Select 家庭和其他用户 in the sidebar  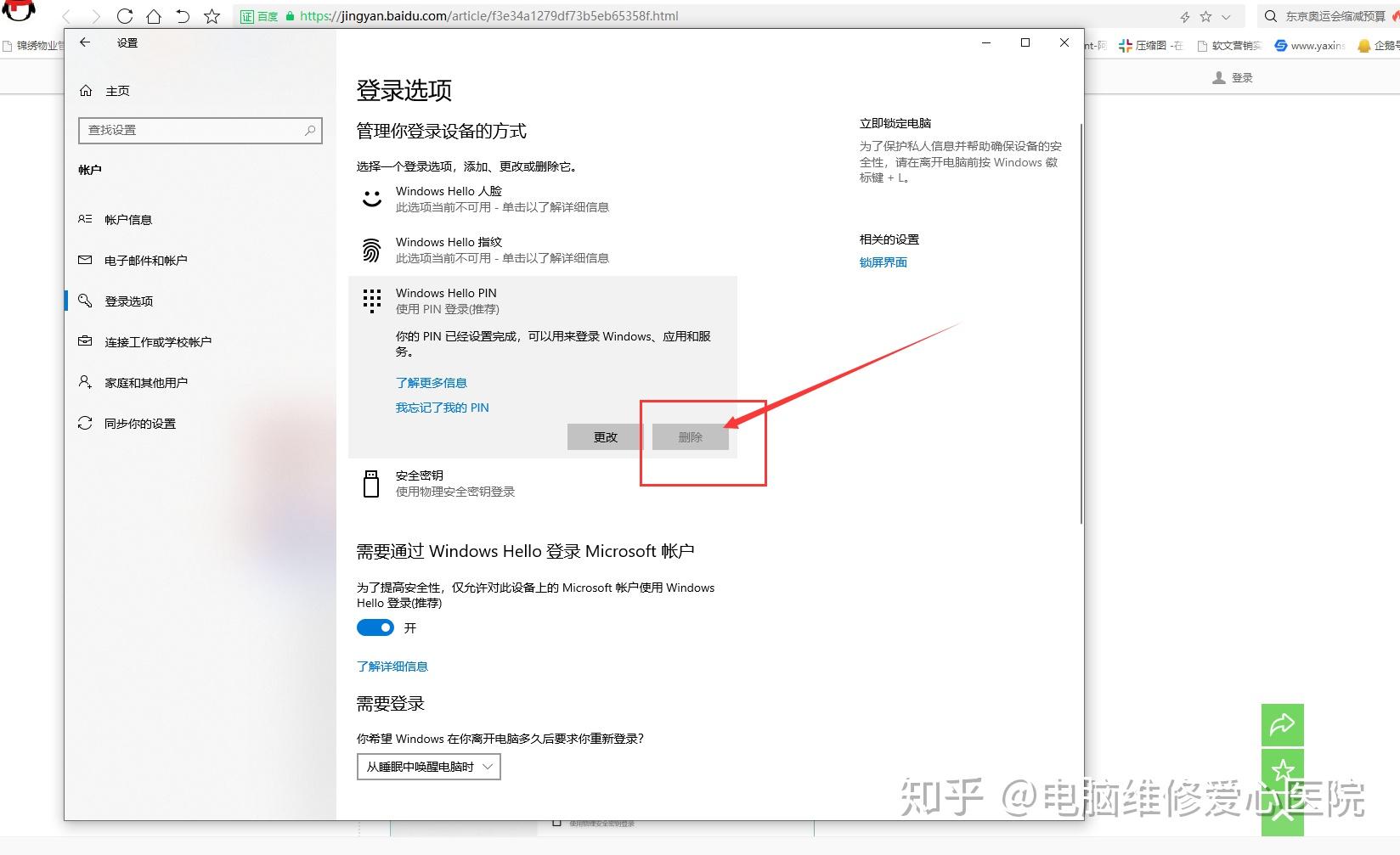click(x=85, y=382)
